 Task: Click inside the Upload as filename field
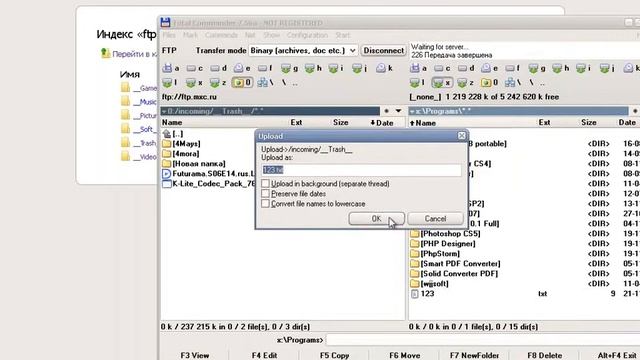coord(362,170)
